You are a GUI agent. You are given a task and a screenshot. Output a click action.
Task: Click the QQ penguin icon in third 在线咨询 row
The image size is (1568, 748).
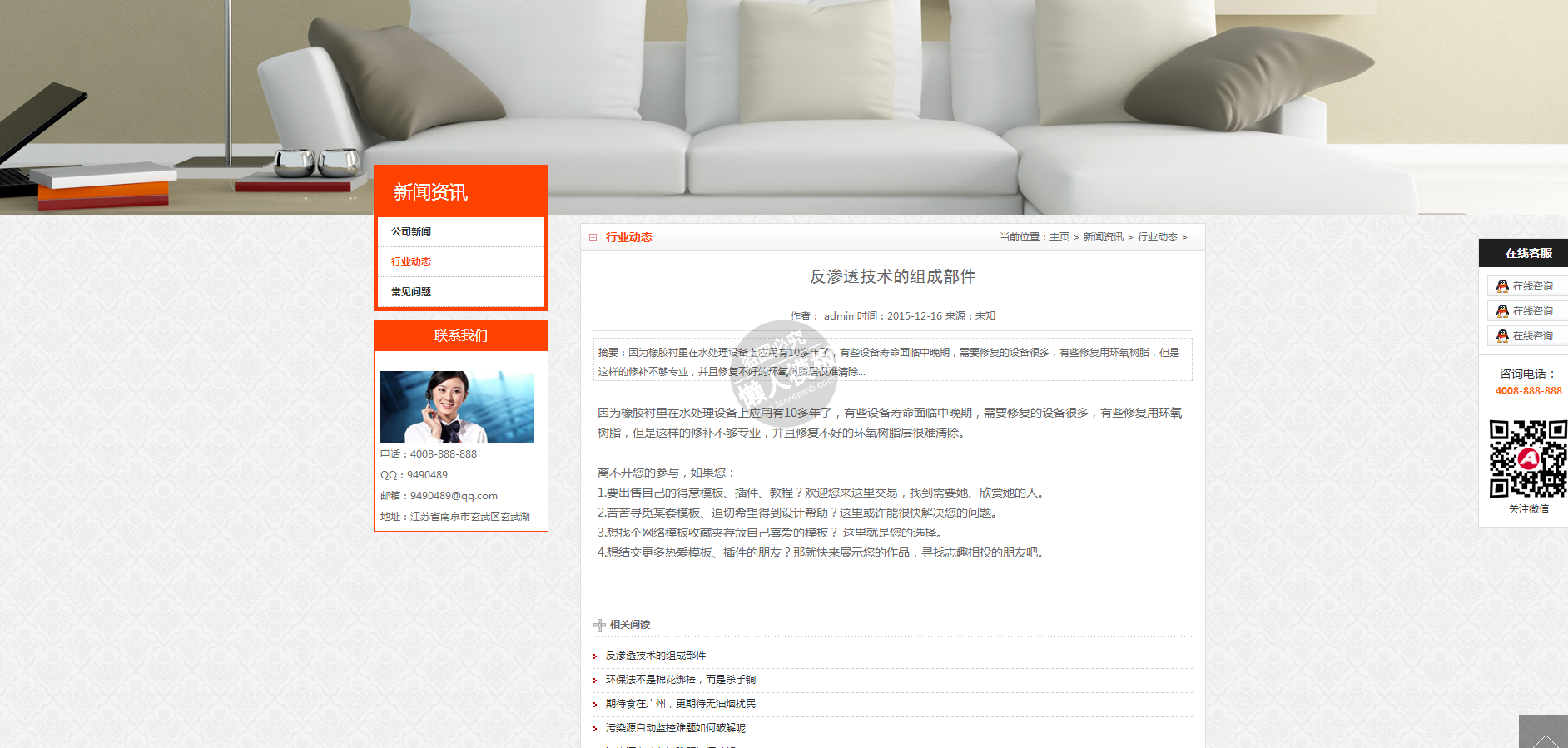click(1502, 336)
